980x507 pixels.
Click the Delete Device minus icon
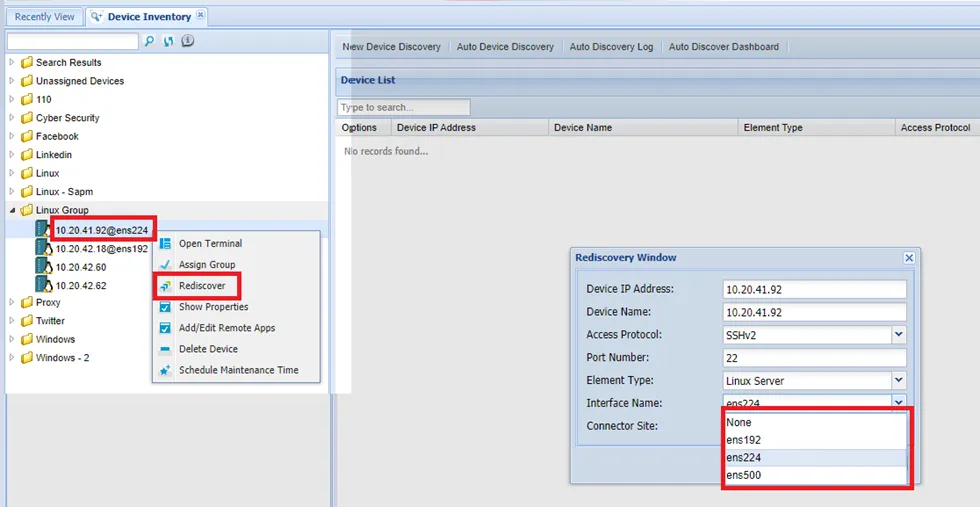point(166,349)
